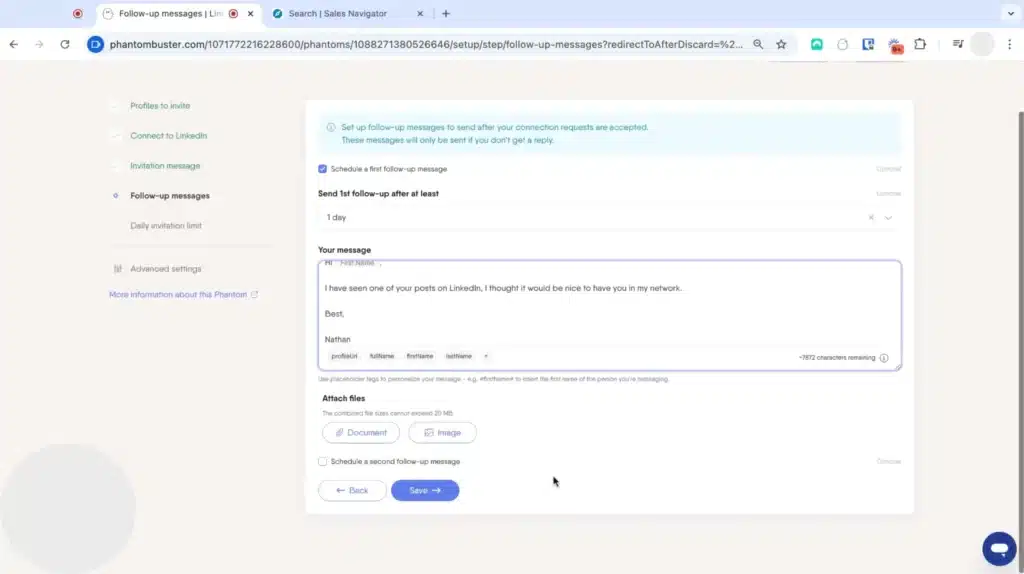The height and width of the screenshot is (574, 1024).
Task: Open the 'Daily invitation limit' step
Action: (x=166, y=226)
